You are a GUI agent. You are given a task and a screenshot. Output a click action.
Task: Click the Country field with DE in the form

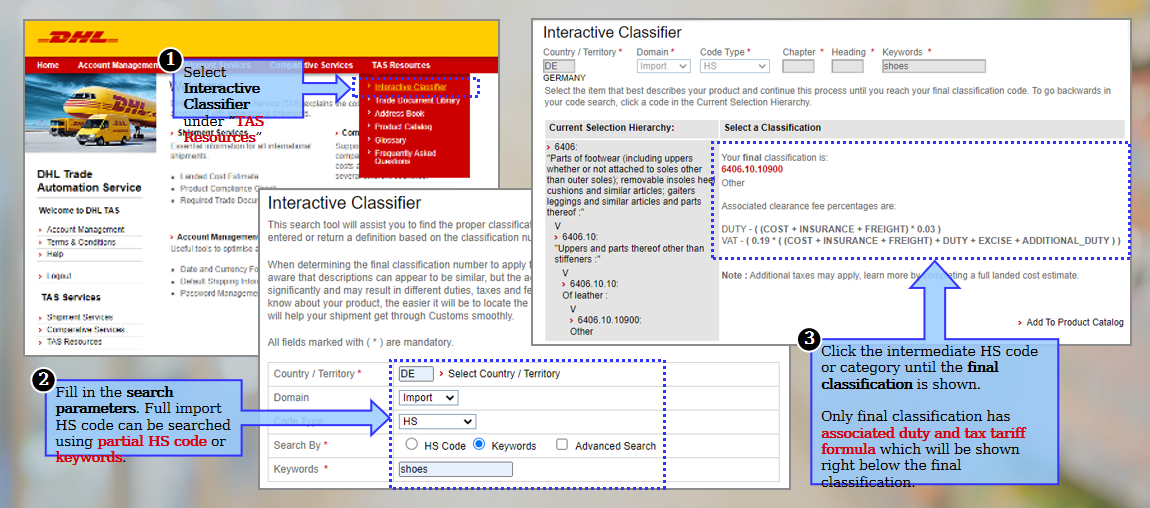coord(415,374)
